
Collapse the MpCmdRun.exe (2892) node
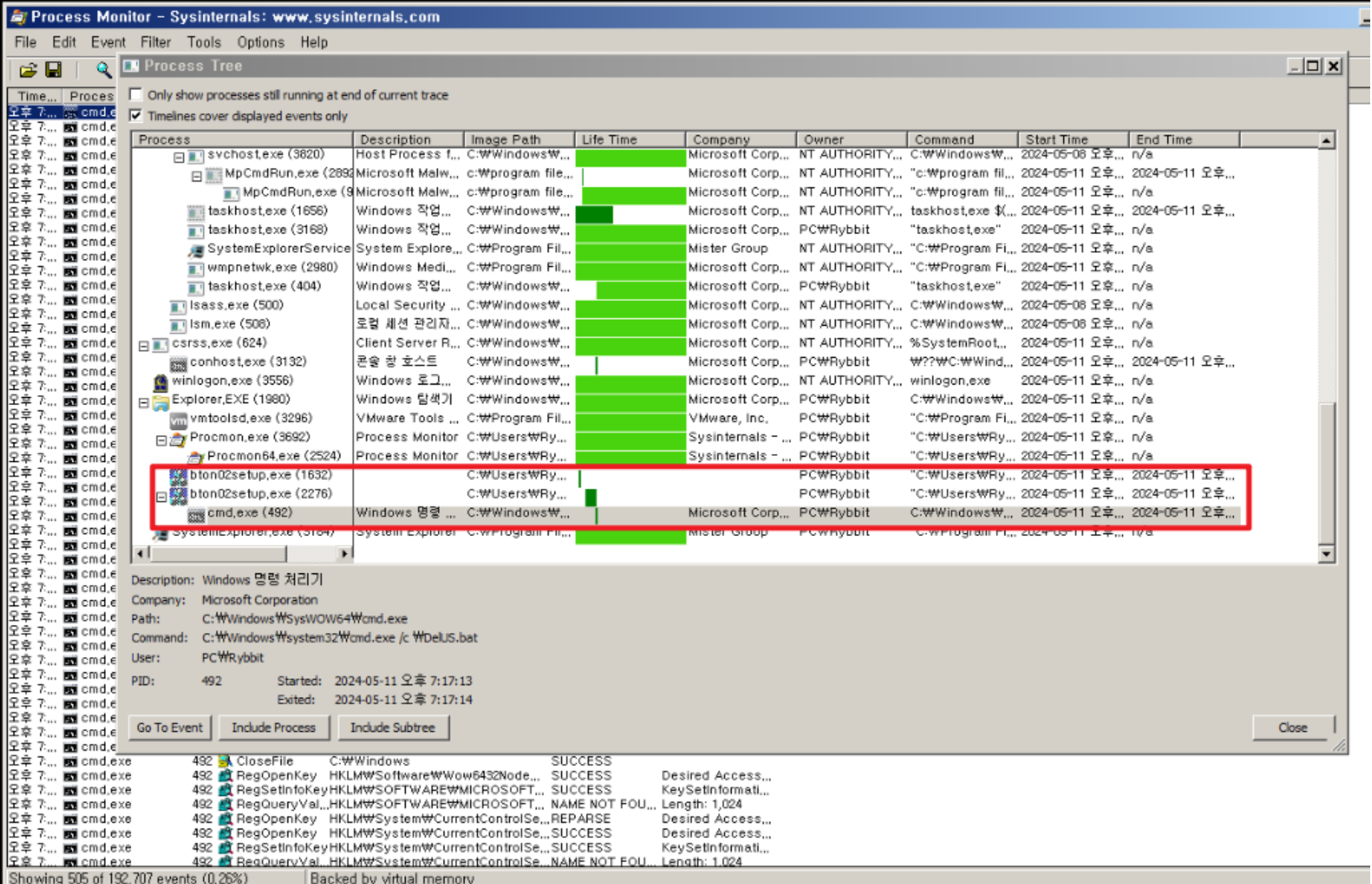(x=197, y=176)
